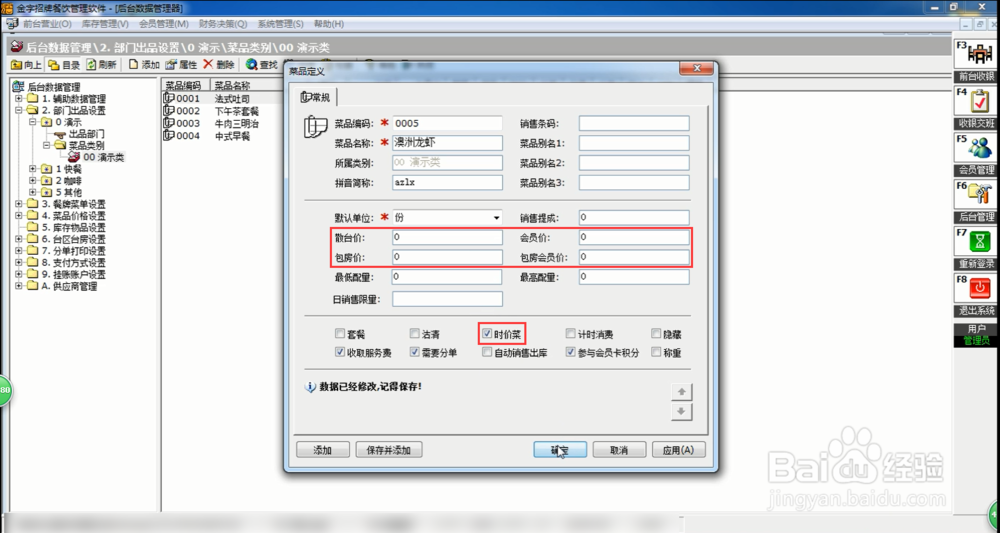Enable the 套餐 checkbox
The height and width of the screenshot is (533, 1000).
point(340,333)
